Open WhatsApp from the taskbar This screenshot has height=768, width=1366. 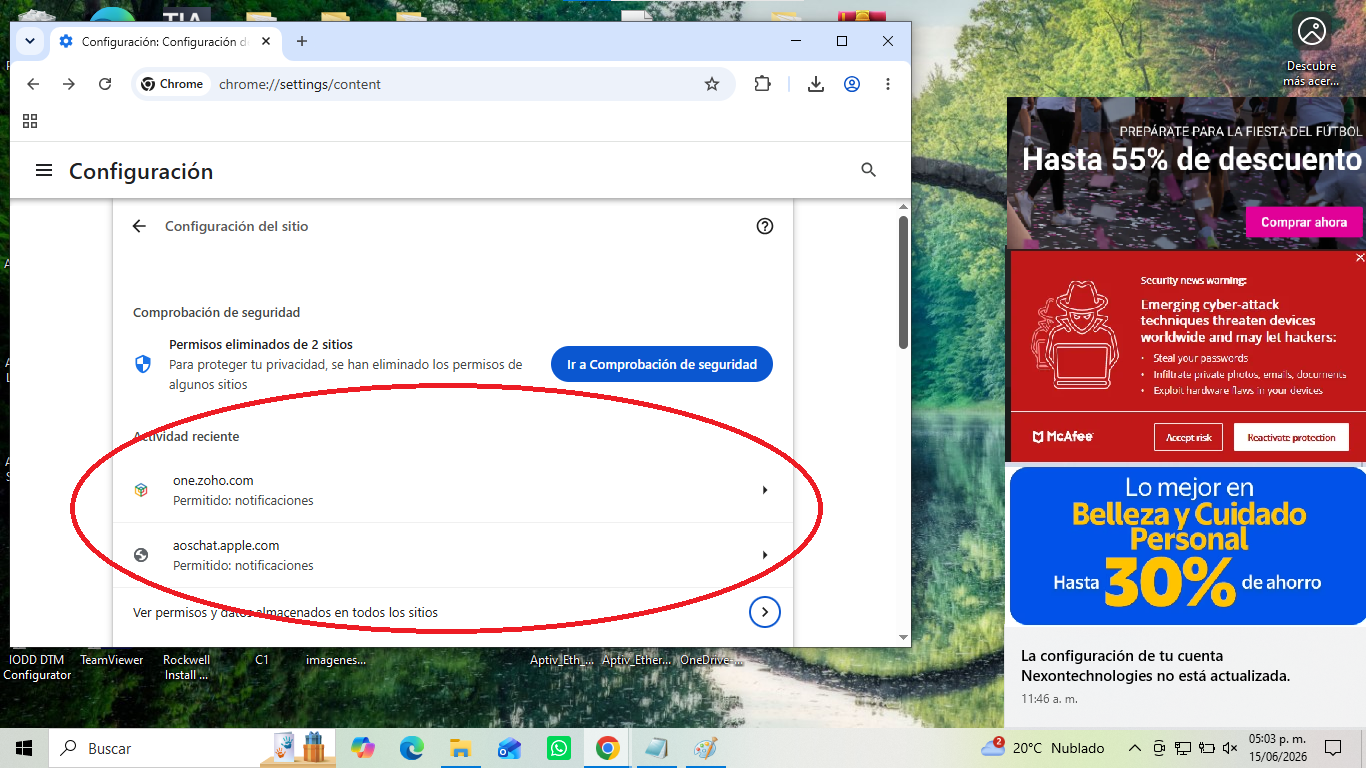[558, 748]
